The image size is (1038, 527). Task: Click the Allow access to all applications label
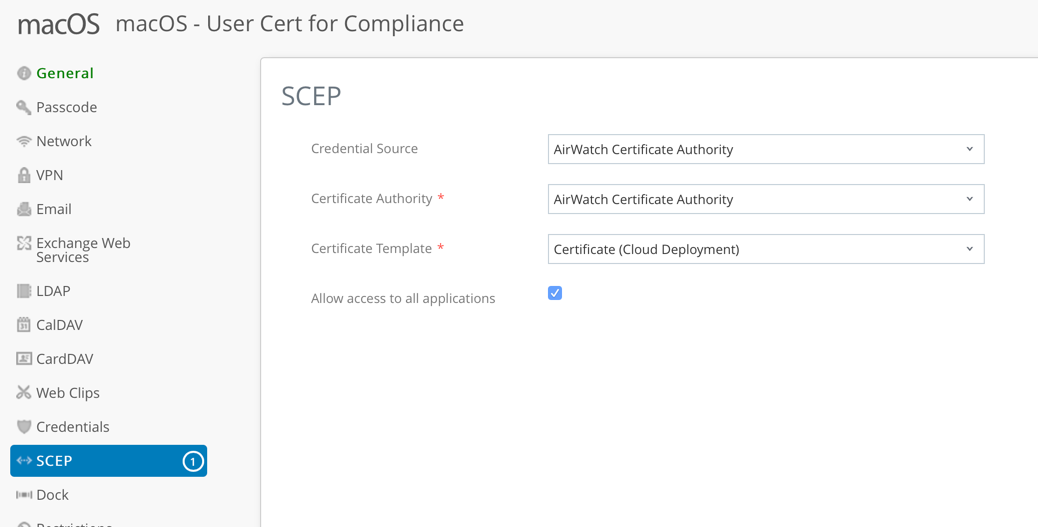coord(403,299)
